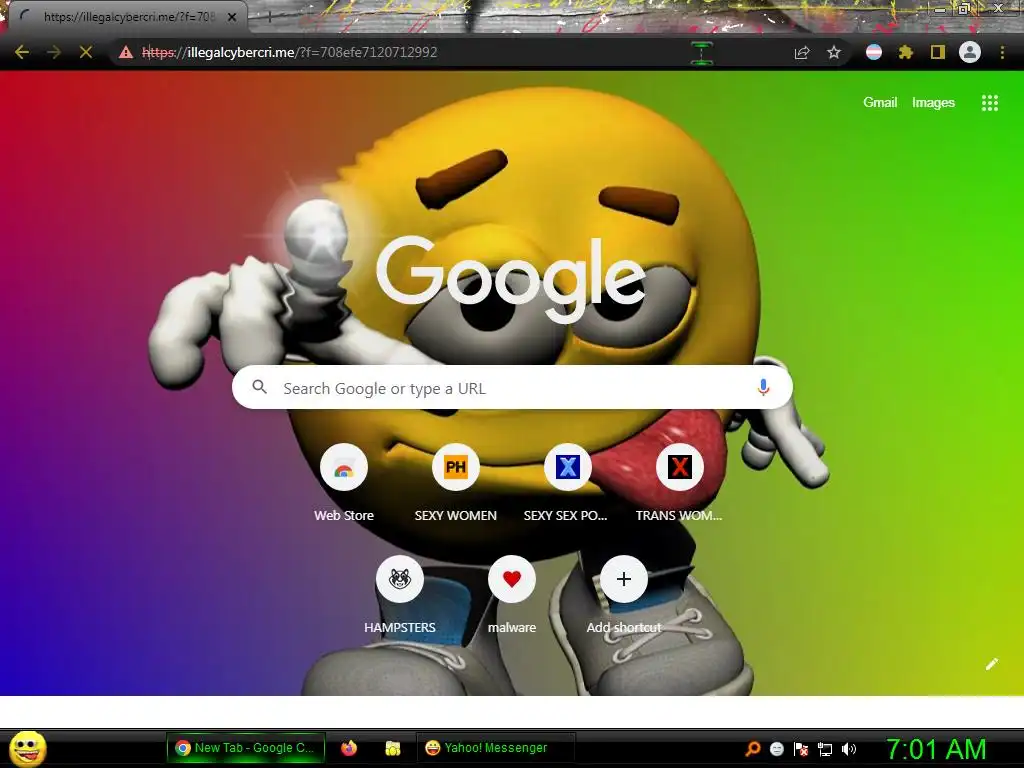Click the 7:01 AM clock

(935, 749)
